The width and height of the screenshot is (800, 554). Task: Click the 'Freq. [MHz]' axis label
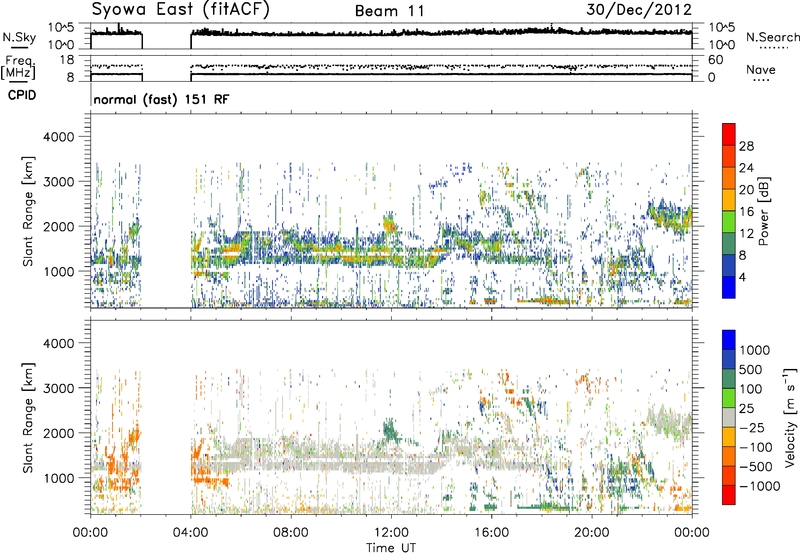pos(18,68)
